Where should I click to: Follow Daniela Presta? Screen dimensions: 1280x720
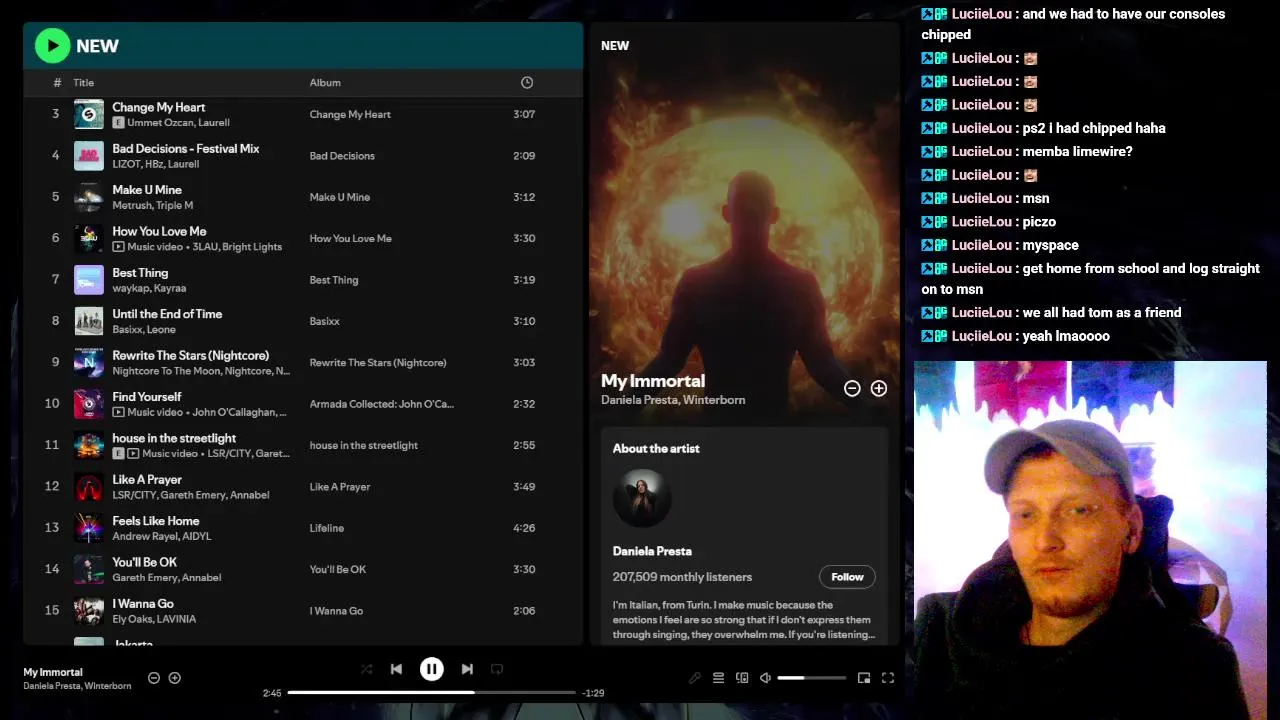point(847,577)
